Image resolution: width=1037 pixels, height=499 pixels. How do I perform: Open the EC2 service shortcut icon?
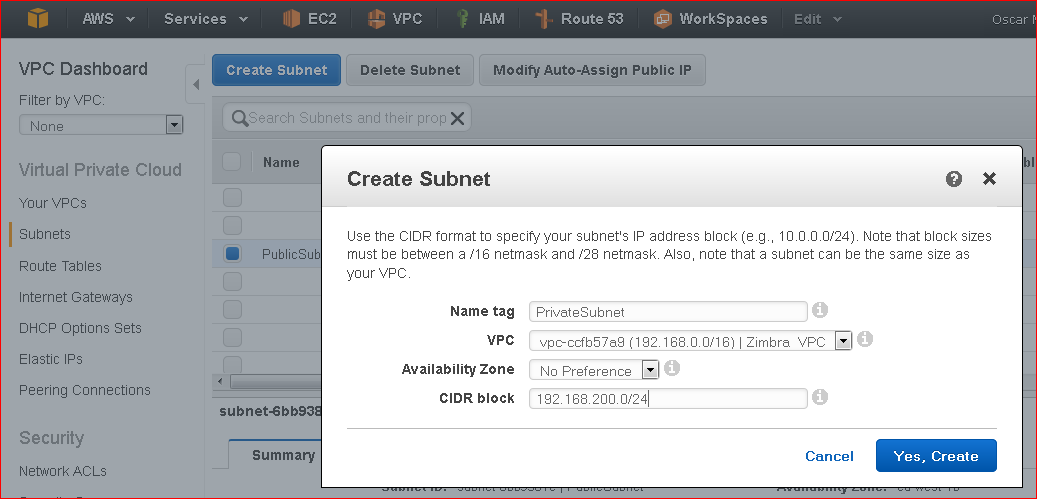click(291, 19)
